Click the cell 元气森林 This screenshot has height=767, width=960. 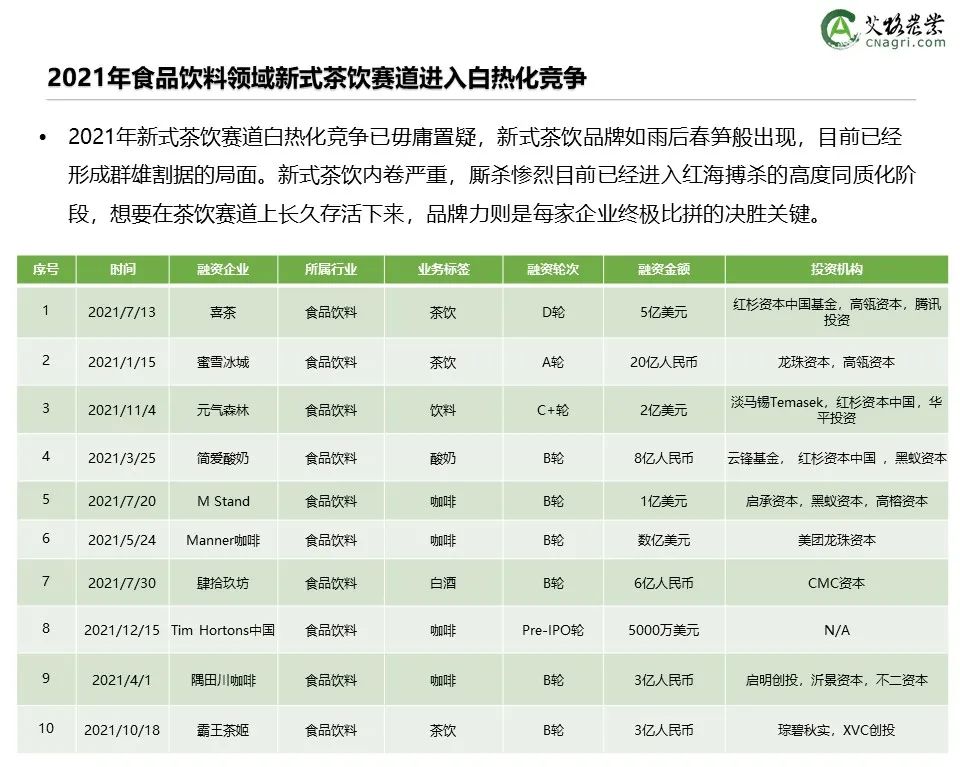[223, 410]
